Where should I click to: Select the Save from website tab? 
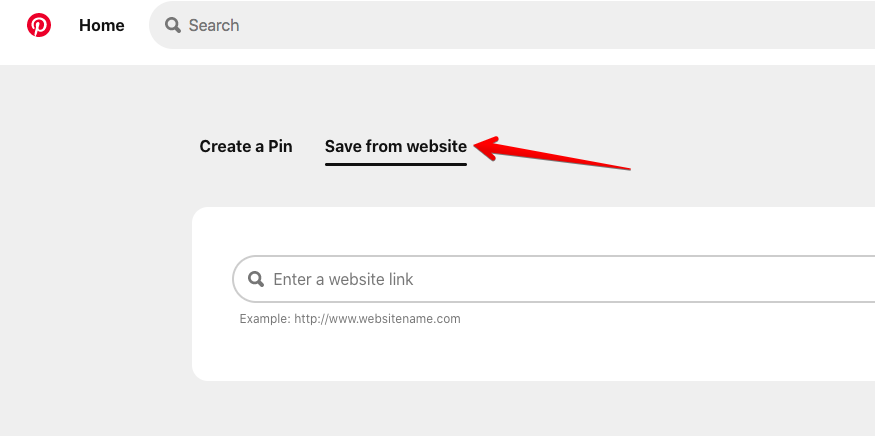396,146
